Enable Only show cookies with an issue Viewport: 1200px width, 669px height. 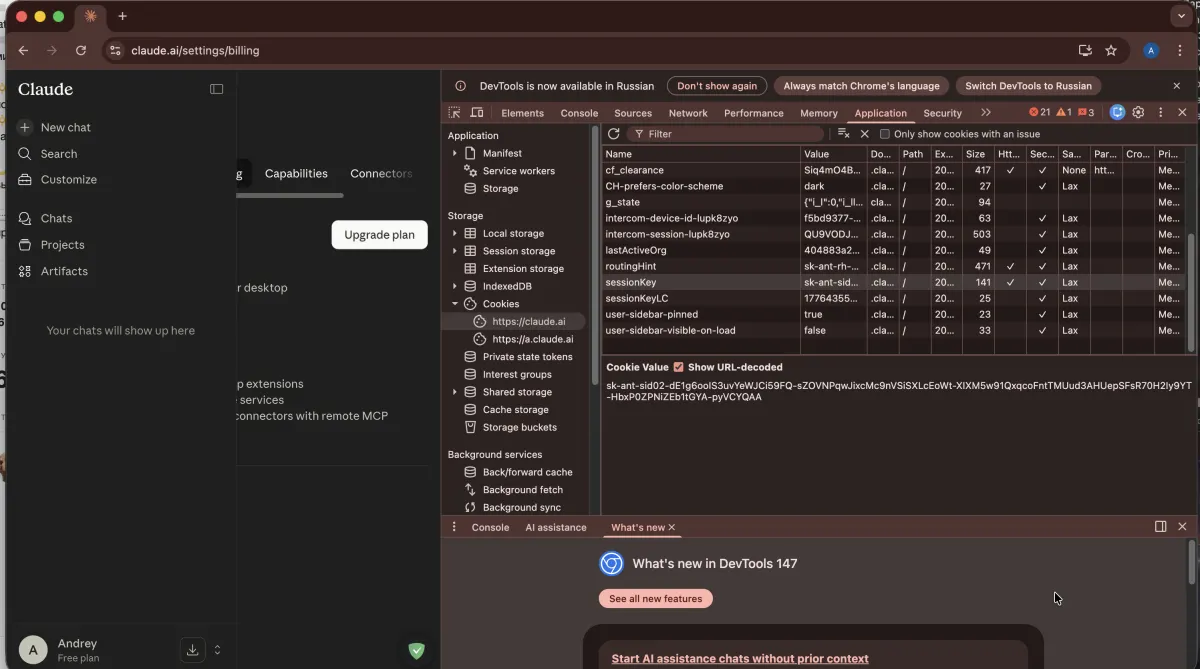[x=885, y=134]
